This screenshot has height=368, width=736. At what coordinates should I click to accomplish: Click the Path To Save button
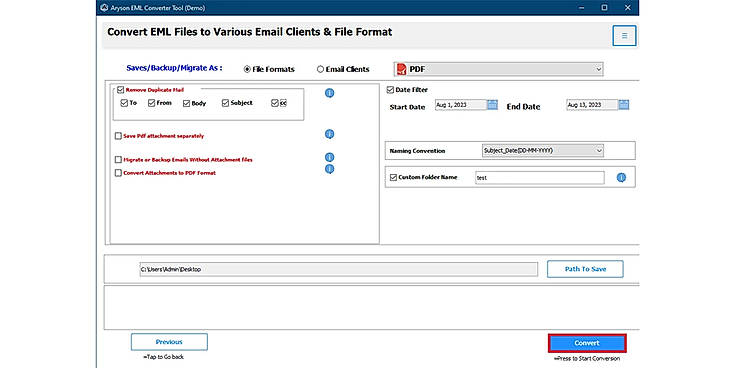[x=585, y=269]
